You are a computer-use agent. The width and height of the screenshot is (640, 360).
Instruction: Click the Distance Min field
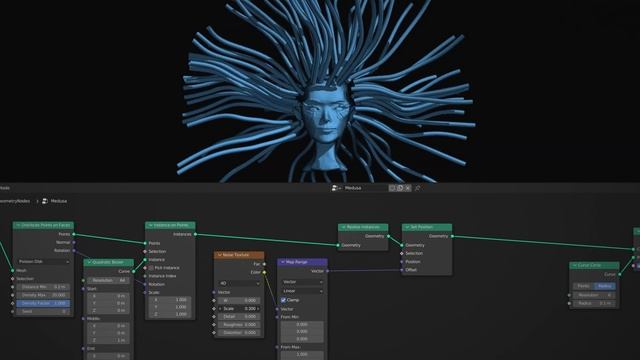pos(43,287)
